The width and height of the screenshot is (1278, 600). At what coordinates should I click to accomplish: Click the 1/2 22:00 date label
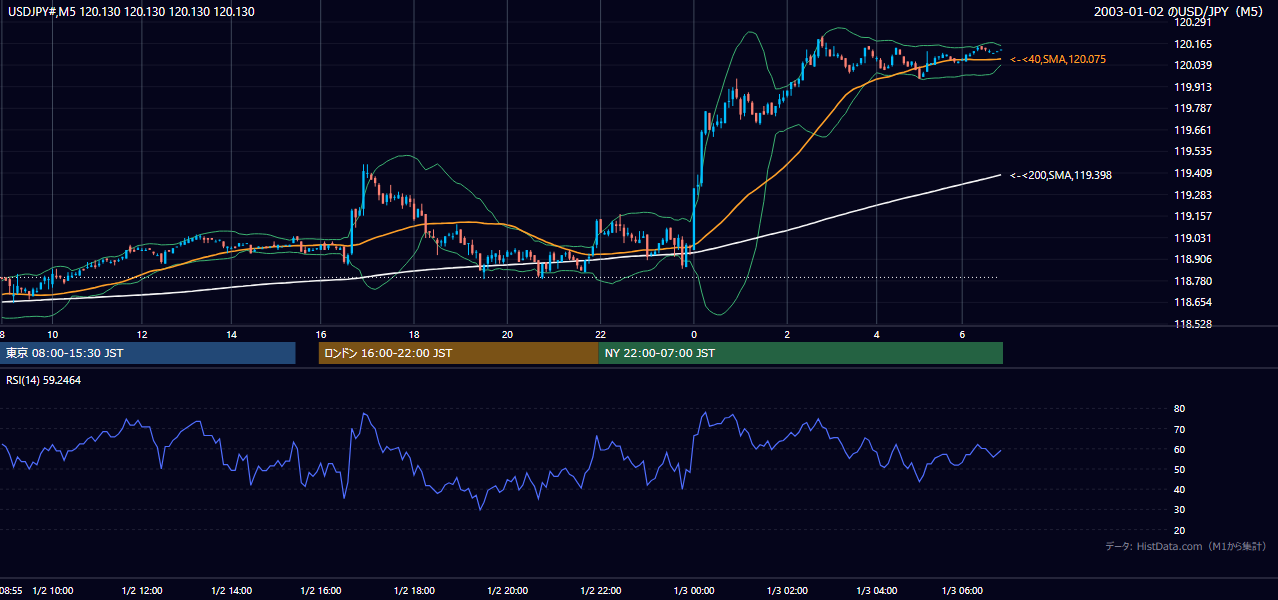click(600, 590)
